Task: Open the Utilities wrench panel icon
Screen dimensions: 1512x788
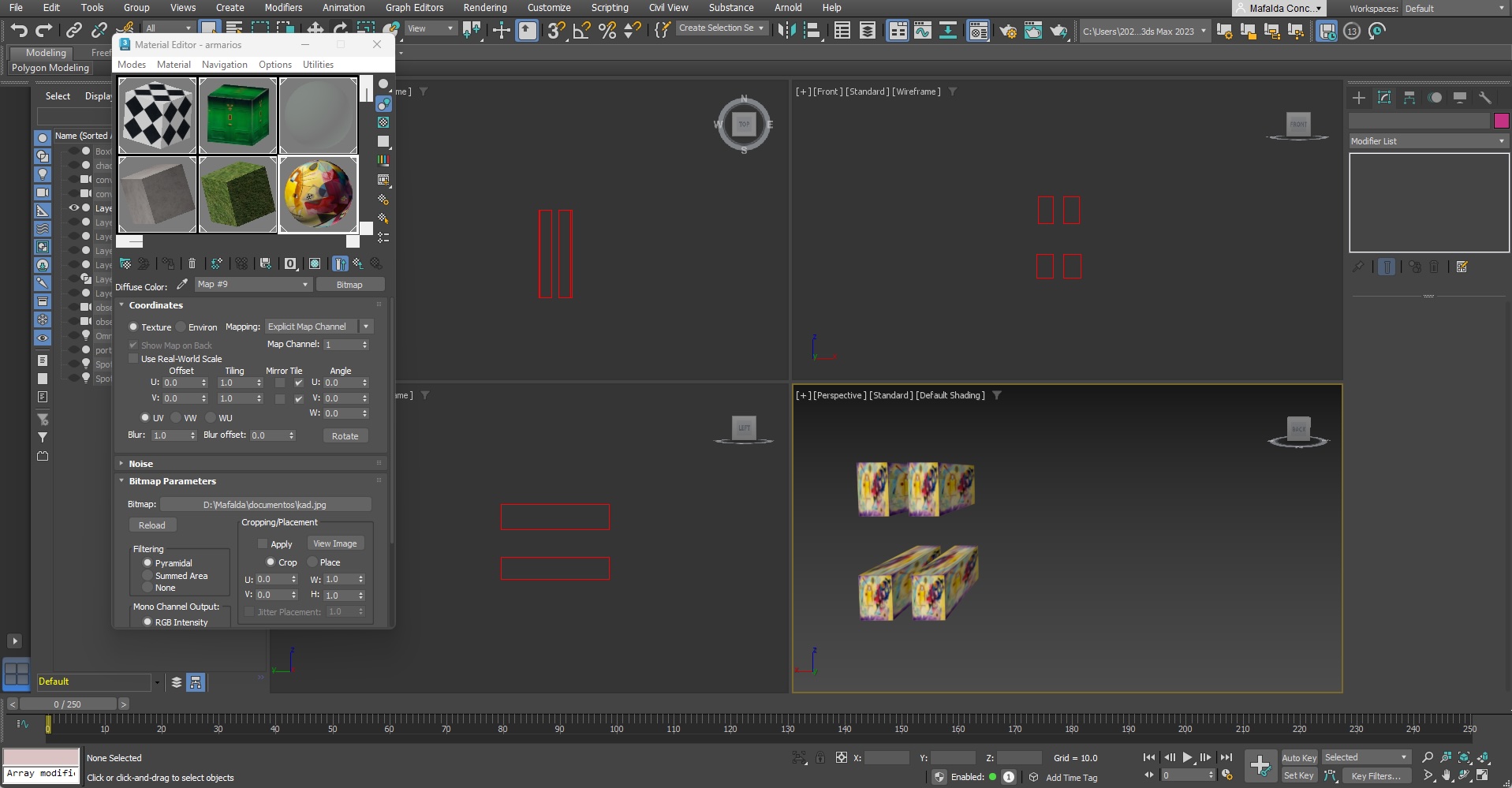Action: [1484, 98]
